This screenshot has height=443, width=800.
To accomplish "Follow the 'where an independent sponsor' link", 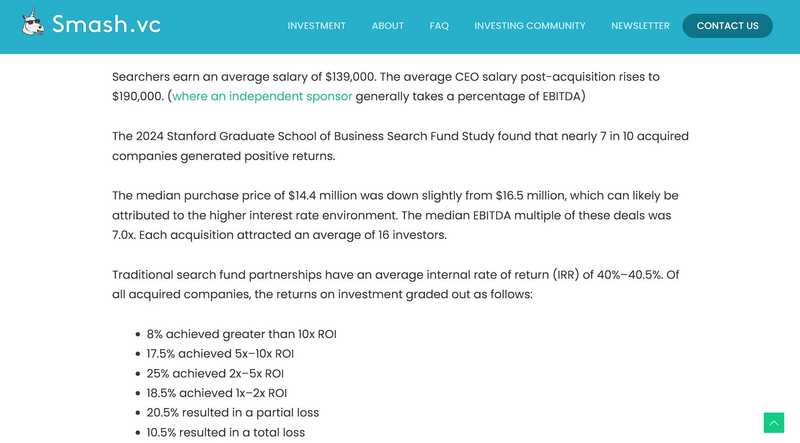I will pyautogui.click(x=262, y=96).
